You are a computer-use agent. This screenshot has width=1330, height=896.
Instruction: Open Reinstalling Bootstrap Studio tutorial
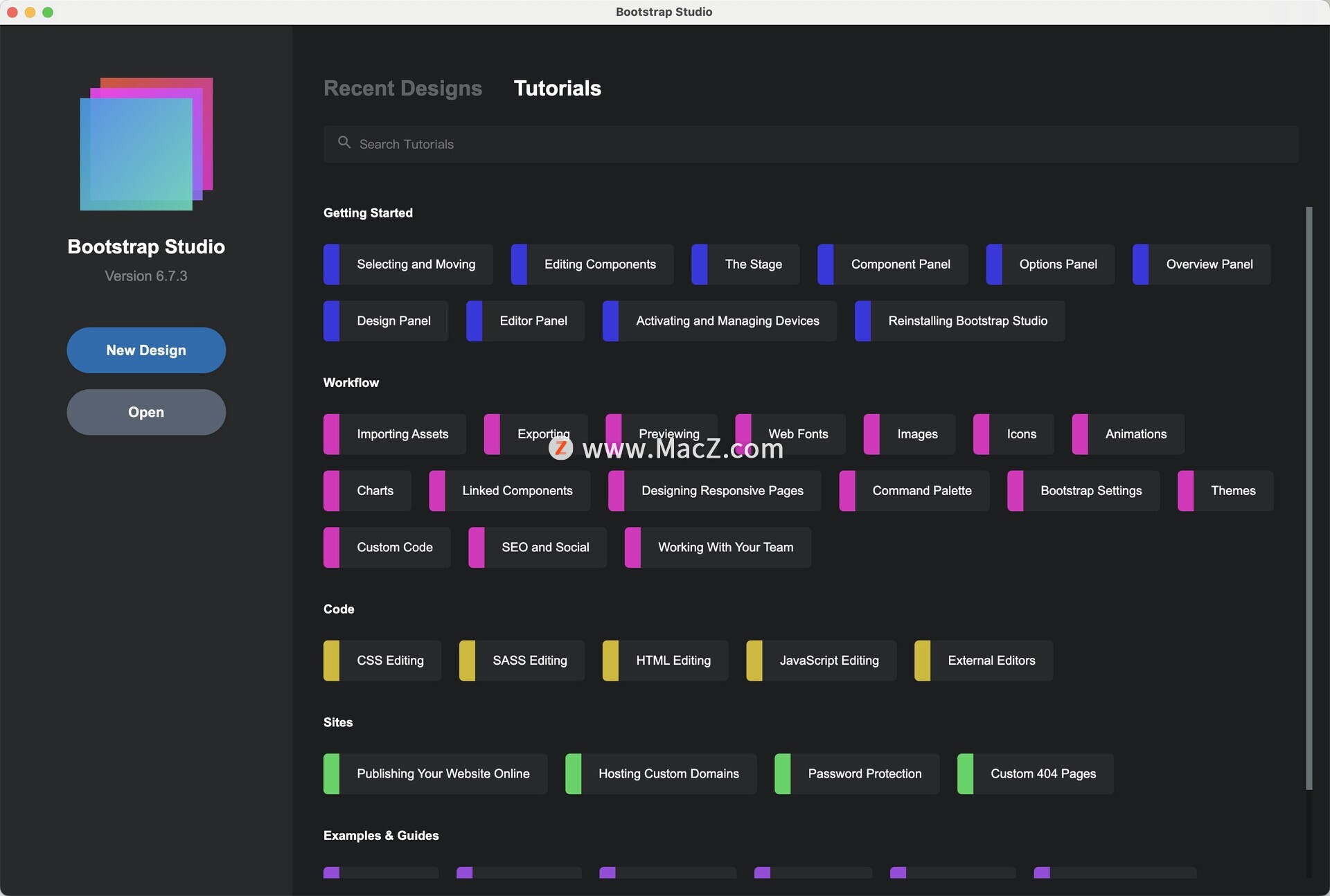(959, 321)
